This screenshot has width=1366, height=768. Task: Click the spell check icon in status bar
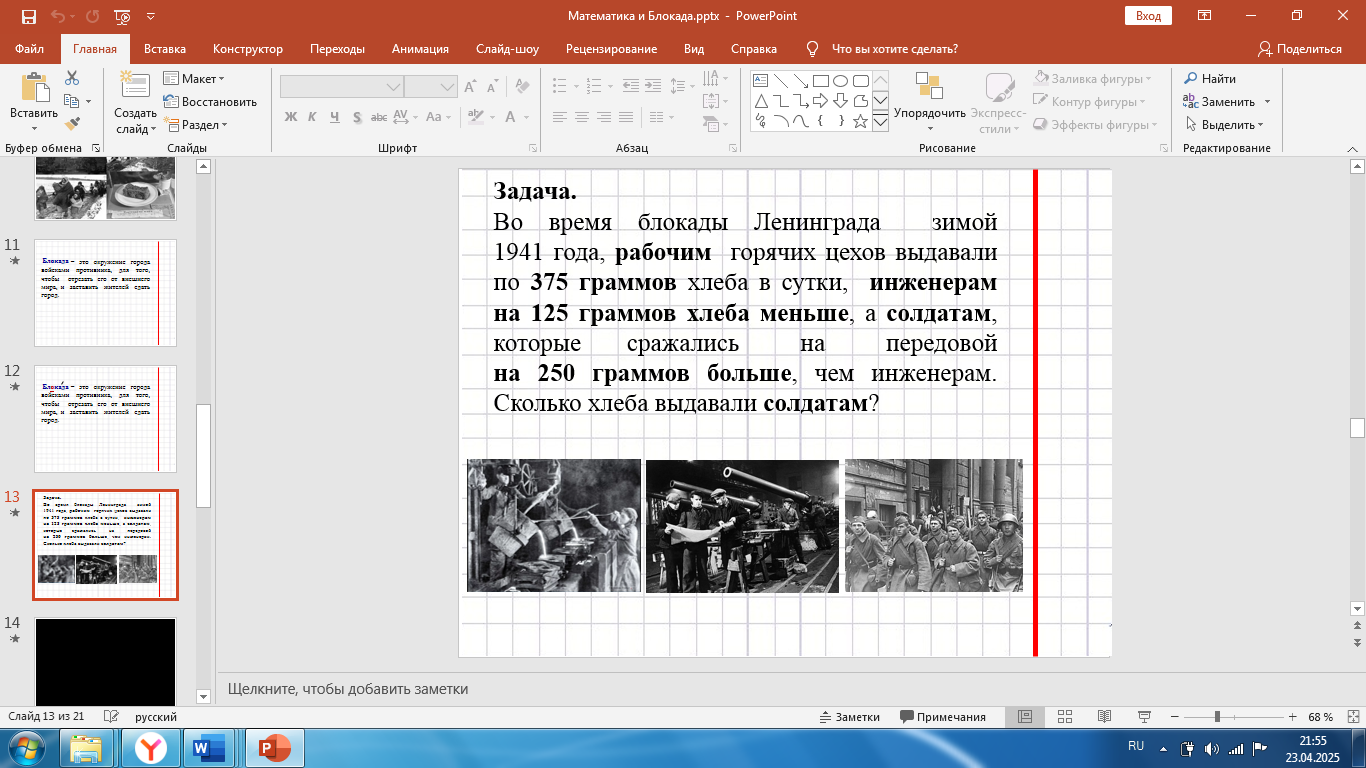tap(112, 717)
